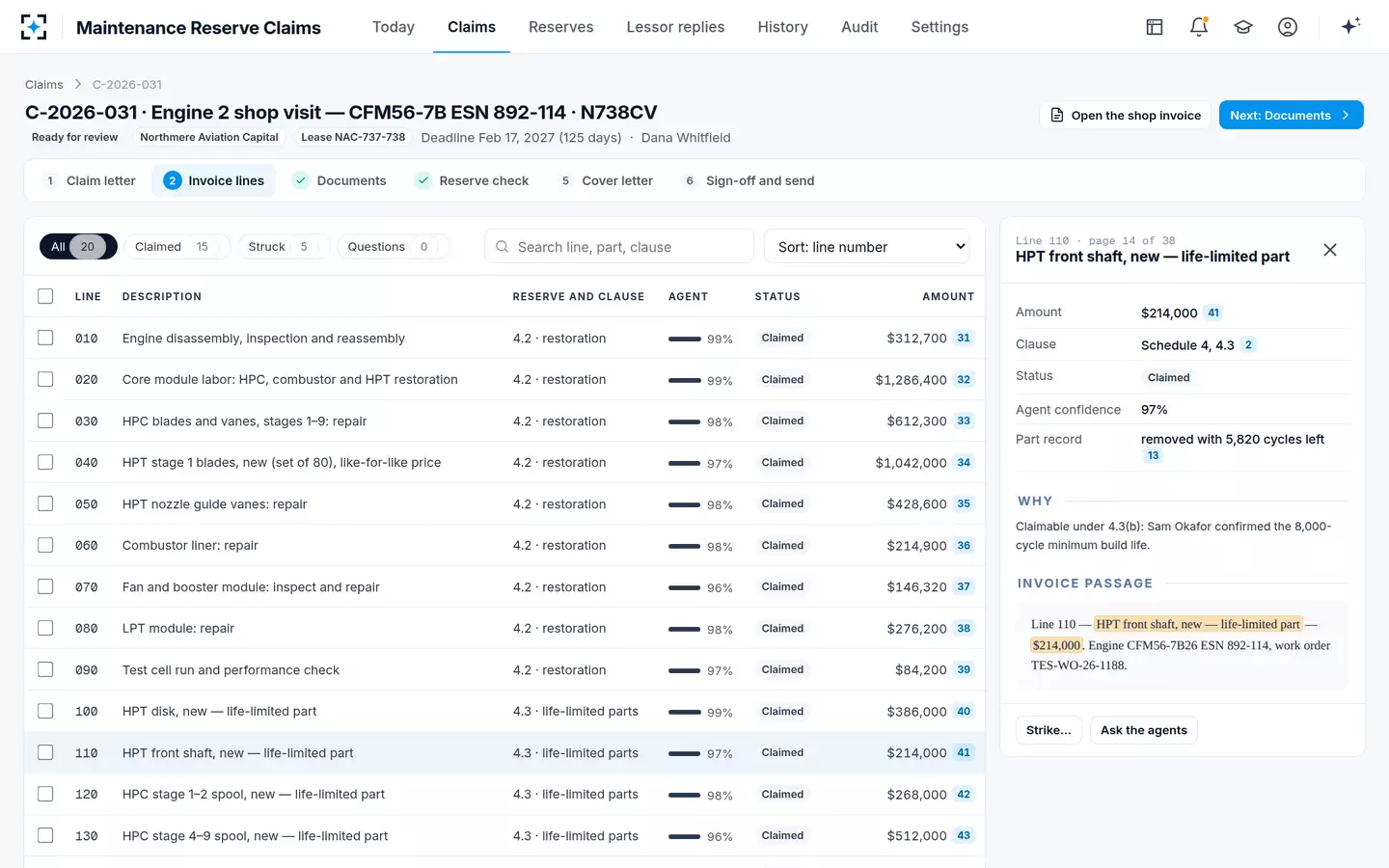Open the user account profile icon
1389x868 pixels.
(1288, 27)
